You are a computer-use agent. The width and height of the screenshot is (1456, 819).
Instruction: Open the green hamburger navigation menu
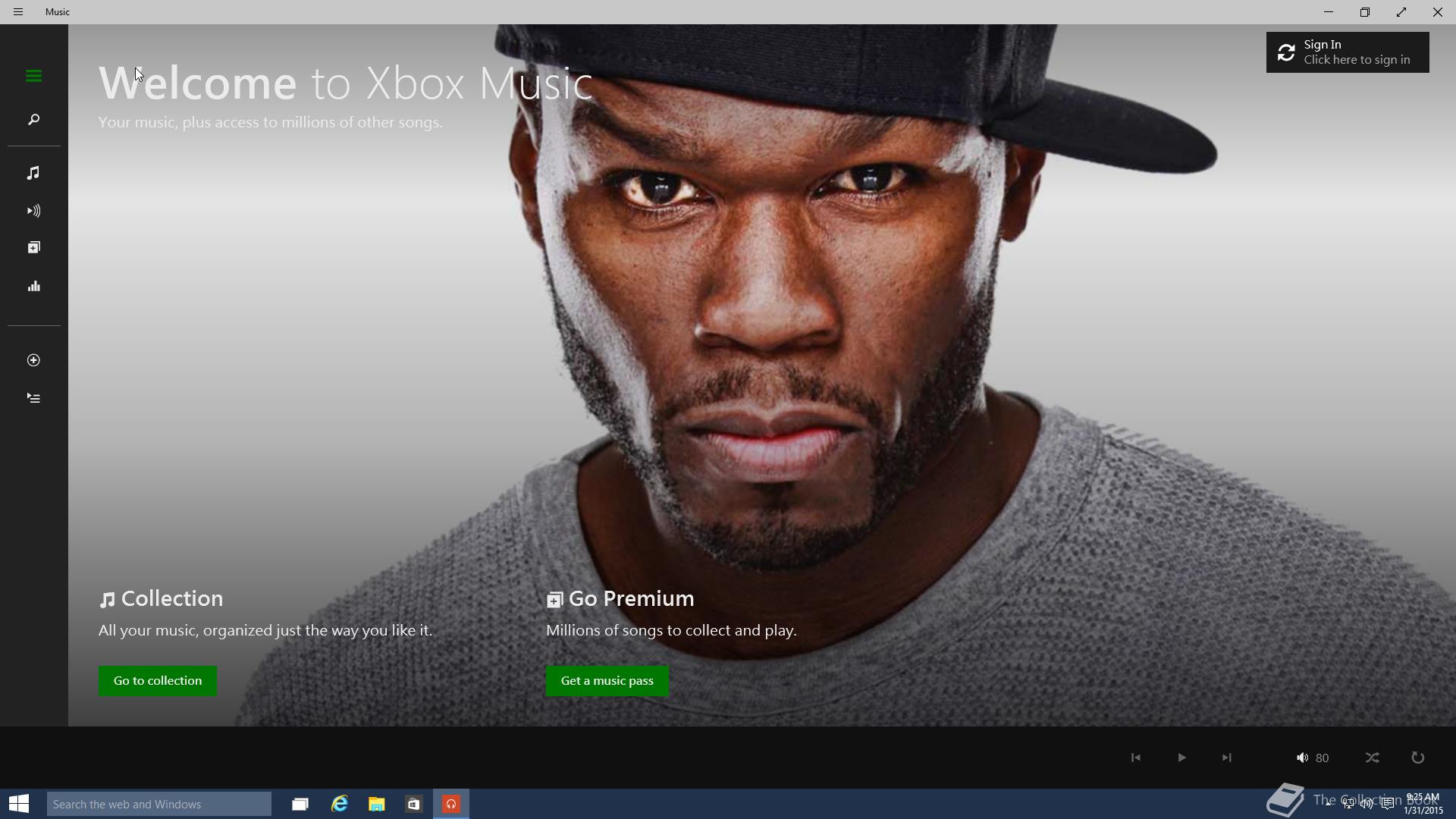[x=33, y=76]
